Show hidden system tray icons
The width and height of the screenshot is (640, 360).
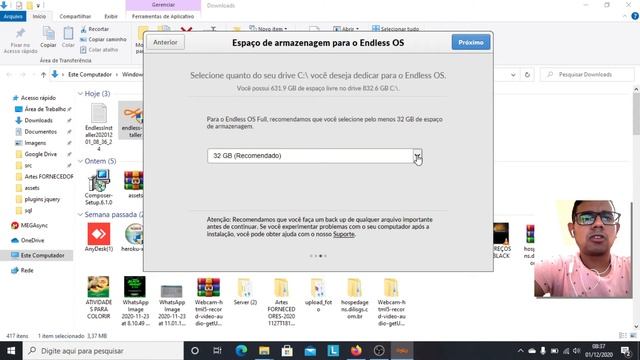click(x=520, y=351)
